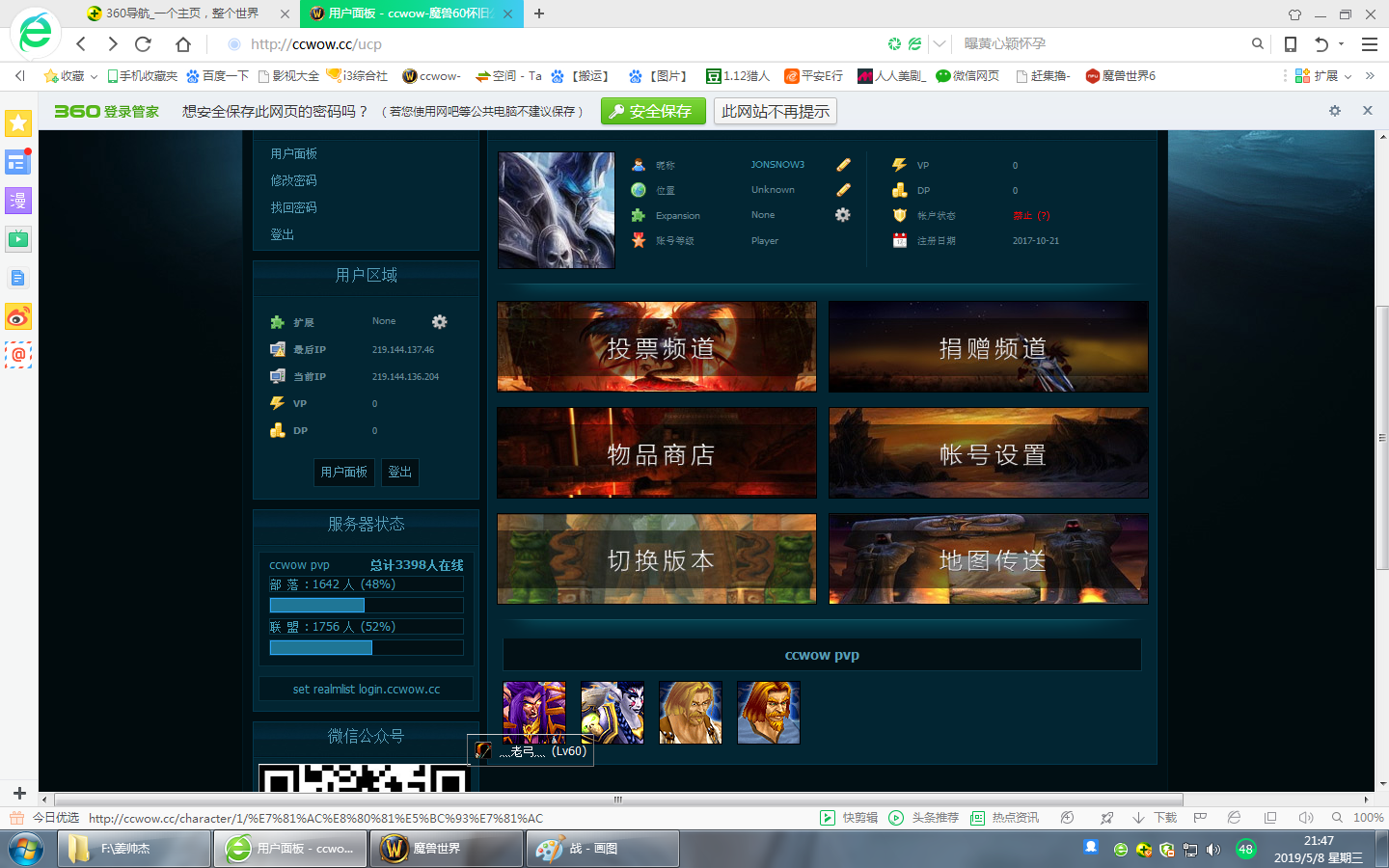This screenshot has height=868, width=1389.
Task: Open the bookmarks overflow chevron on the right
Action: (x=1369, y=75)
